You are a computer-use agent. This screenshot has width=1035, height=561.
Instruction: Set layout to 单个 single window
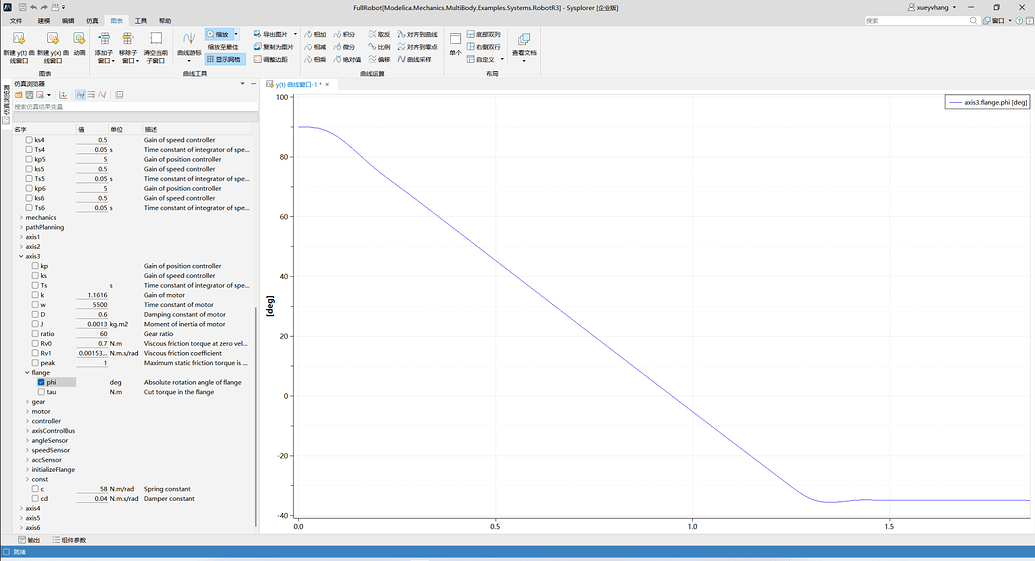(x=455, y=44)
